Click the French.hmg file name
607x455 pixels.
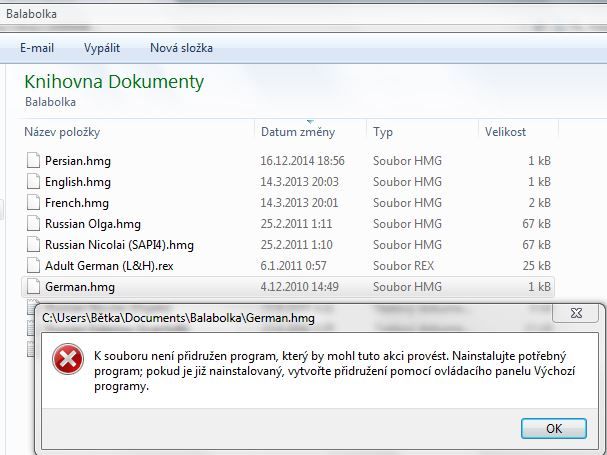point(77,203)
